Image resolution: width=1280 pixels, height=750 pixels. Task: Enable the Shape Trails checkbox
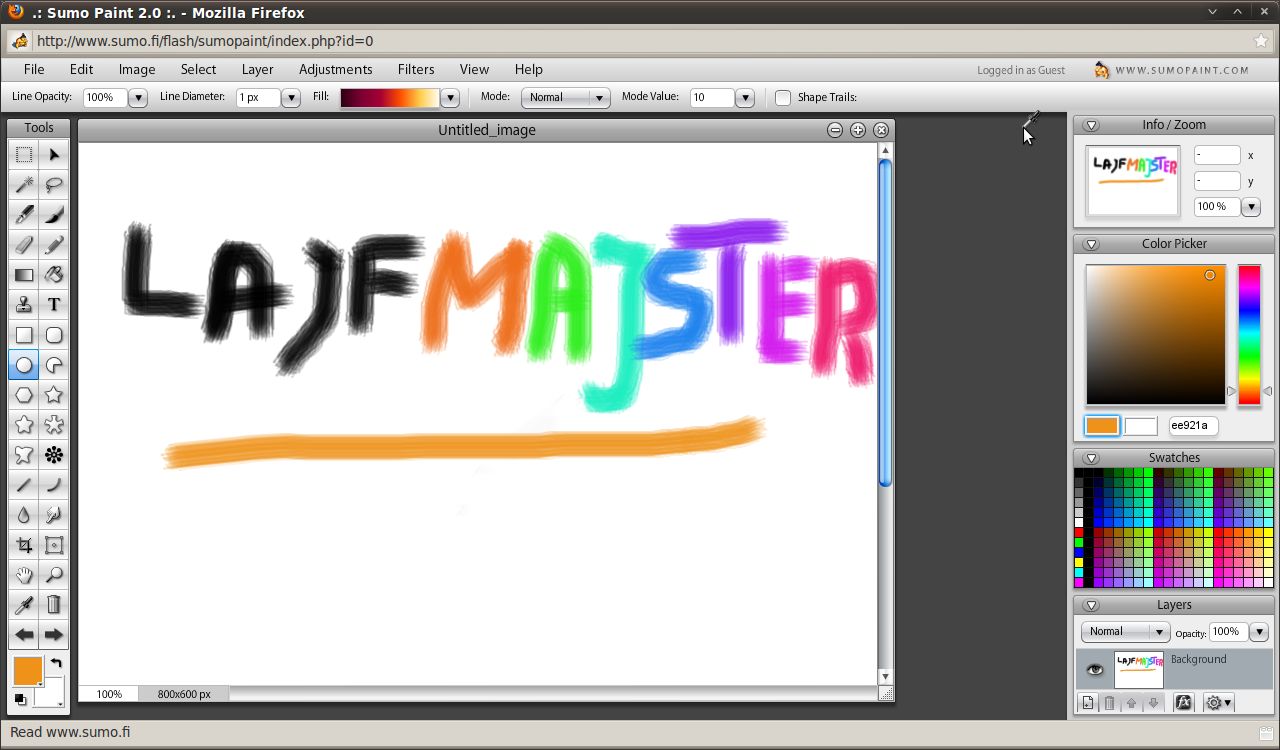(783, 97)
